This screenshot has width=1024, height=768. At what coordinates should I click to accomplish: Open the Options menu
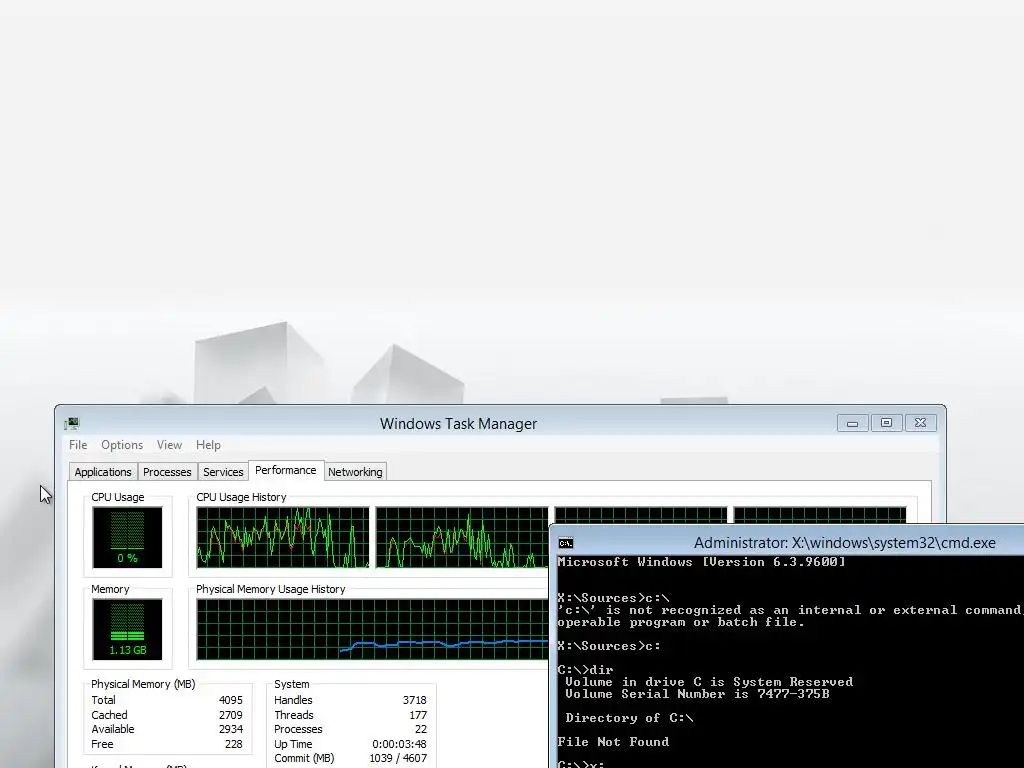click(121, 445)
